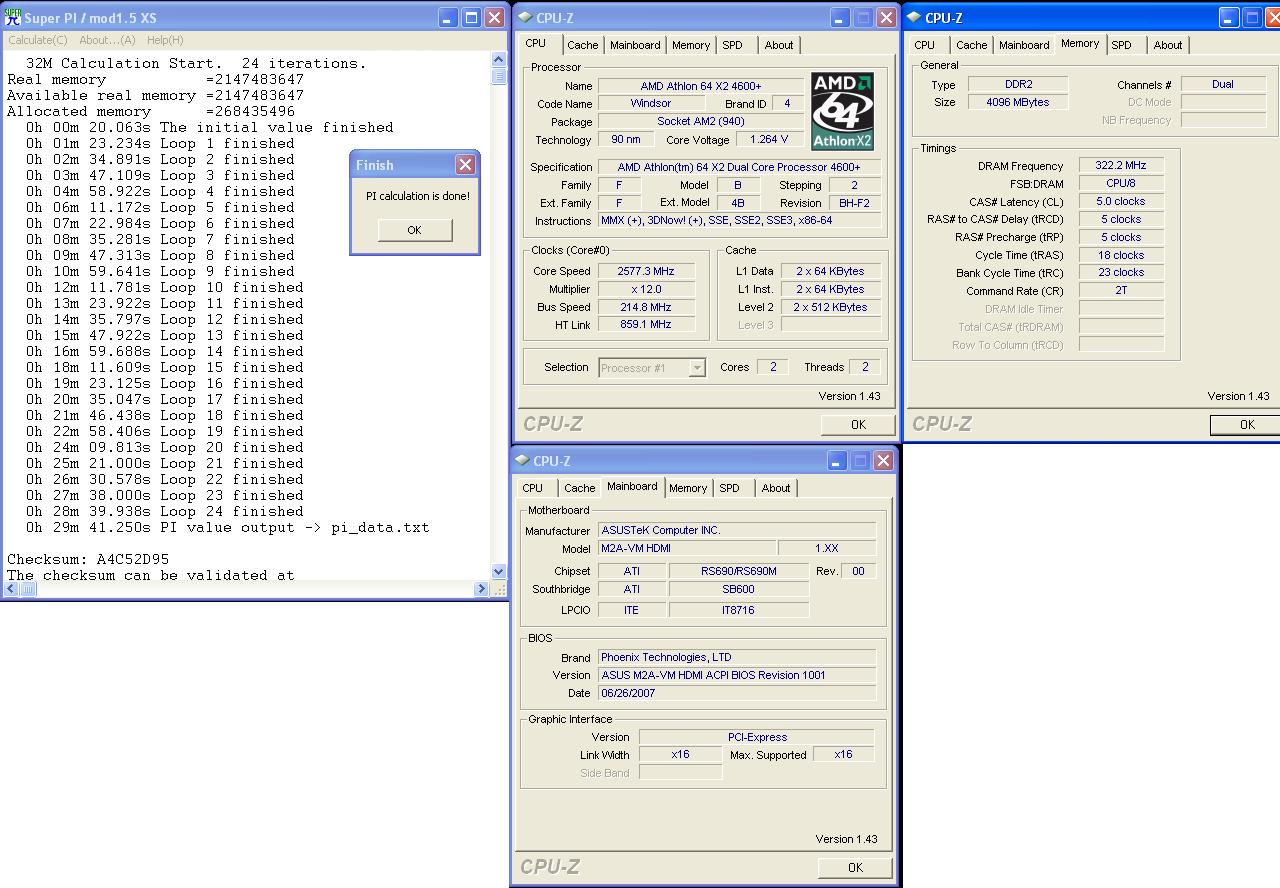Screen dimensions: 1280x888
Task: Click right arrow of Super PI horizontal scrollbar
Action: coord(482,589)
